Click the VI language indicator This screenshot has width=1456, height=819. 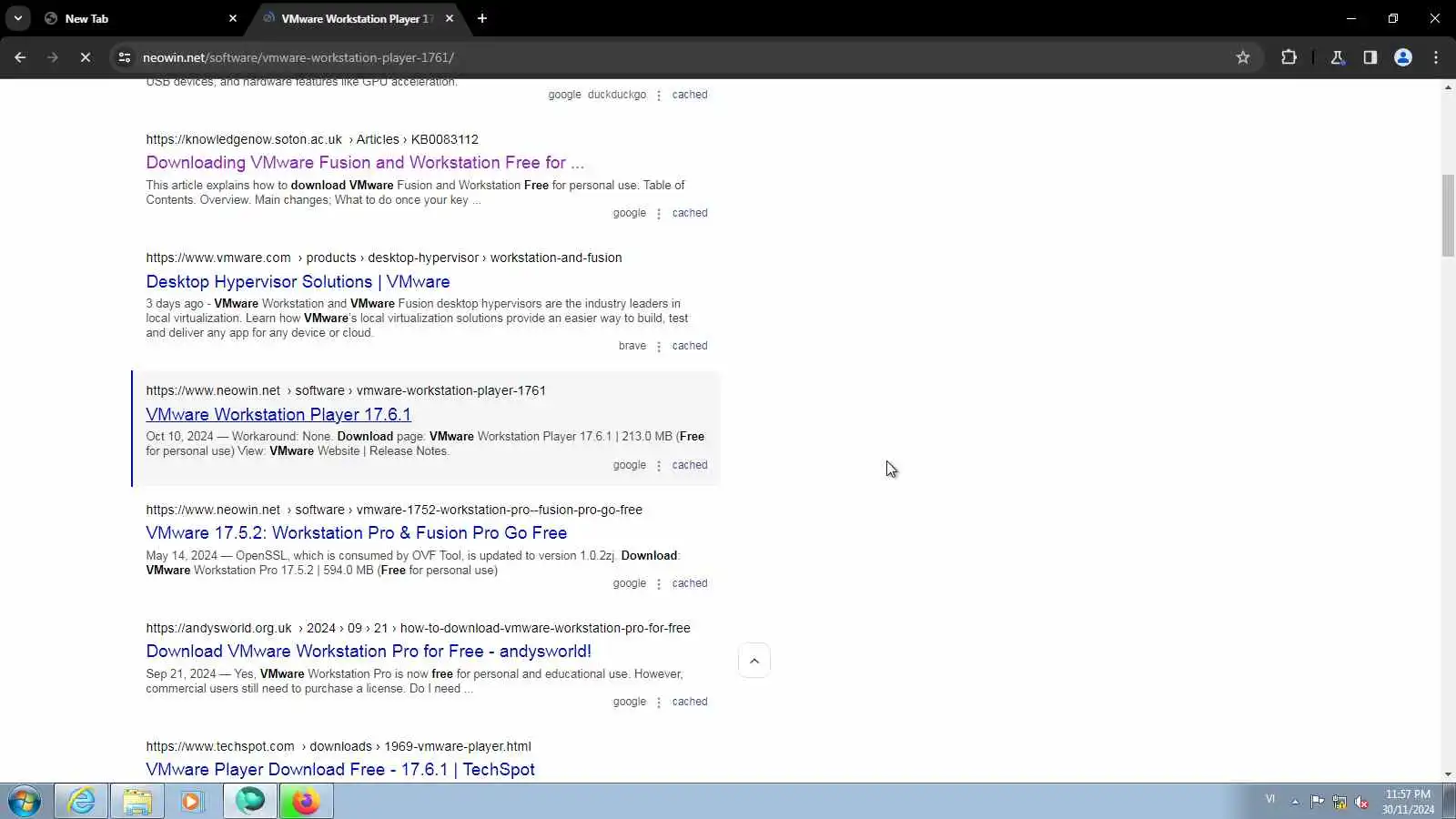(x=1270, y=799)
